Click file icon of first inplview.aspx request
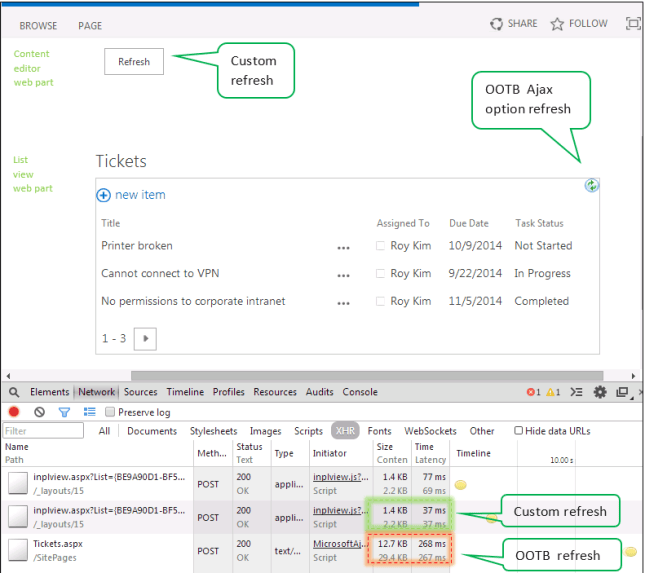The width and height of the screenshot is (645, 573). tap(18, 483)
